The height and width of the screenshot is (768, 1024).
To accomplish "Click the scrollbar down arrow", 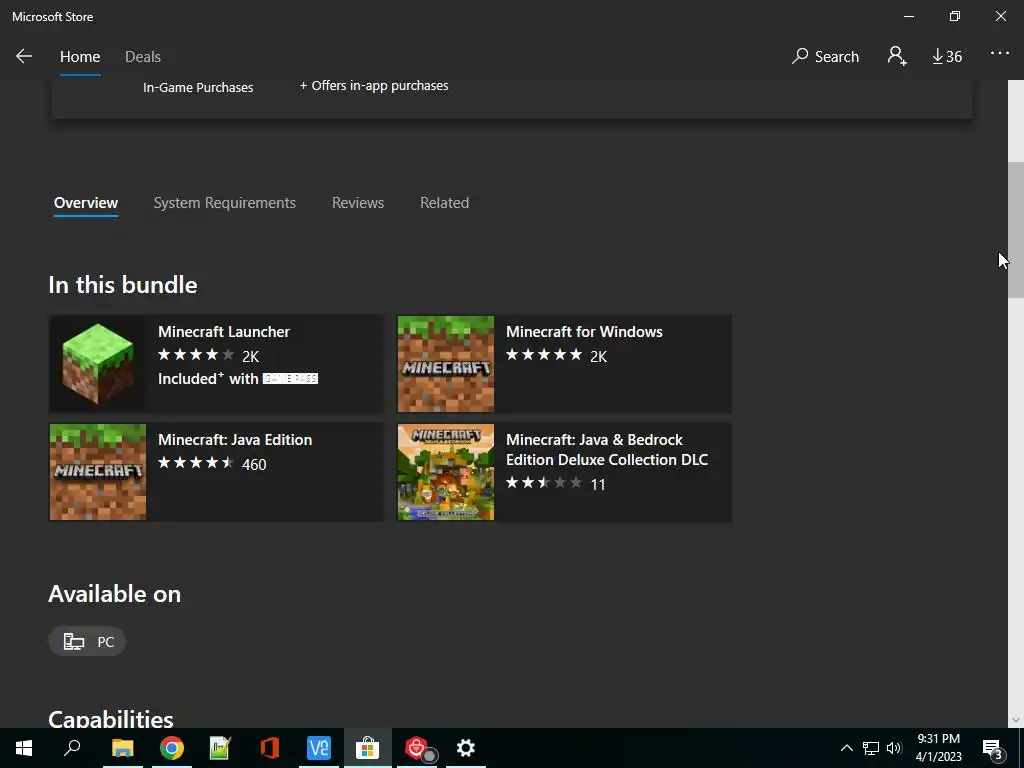I will click(1016, 720).
